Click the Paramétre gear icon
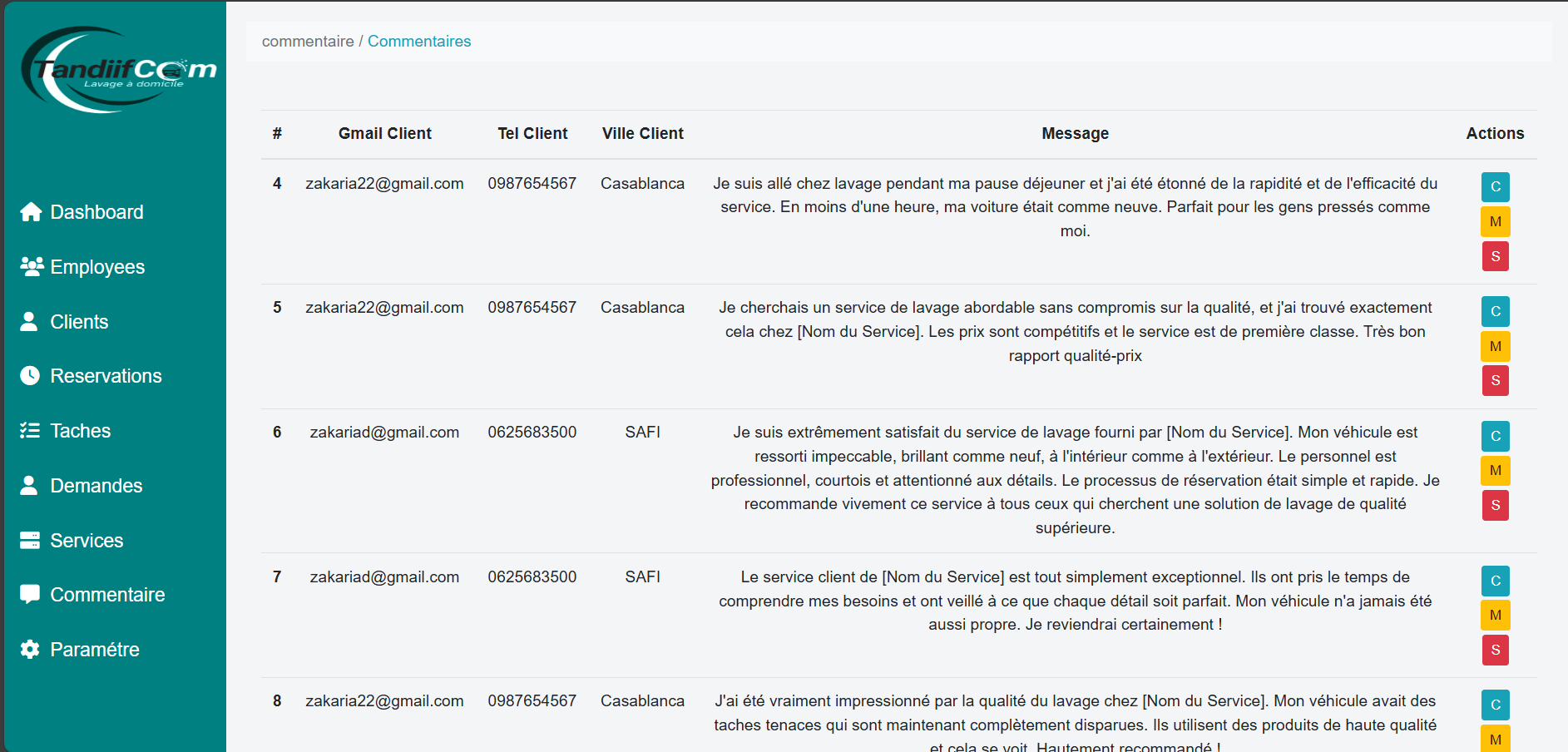1568x752 pixels. click(30, 649)
